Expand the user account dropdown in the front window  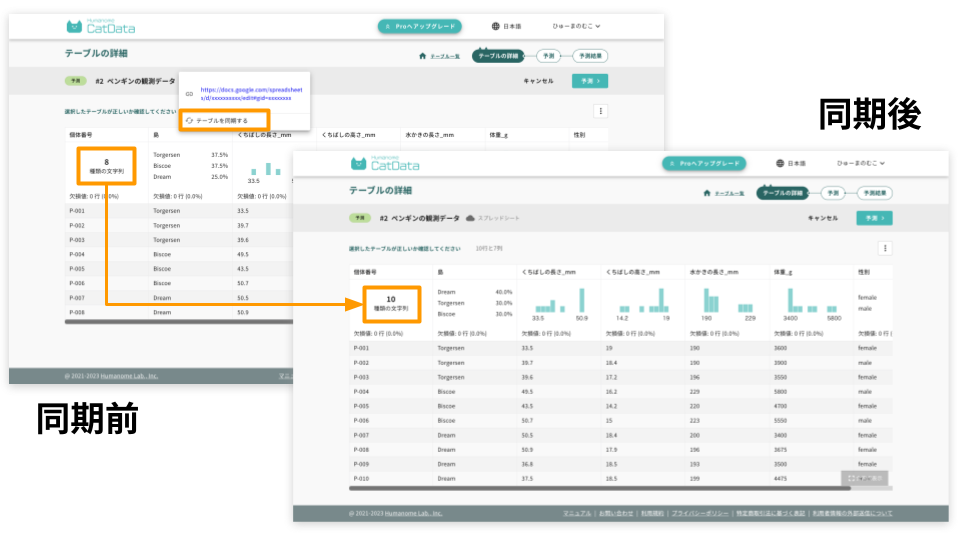860,163
